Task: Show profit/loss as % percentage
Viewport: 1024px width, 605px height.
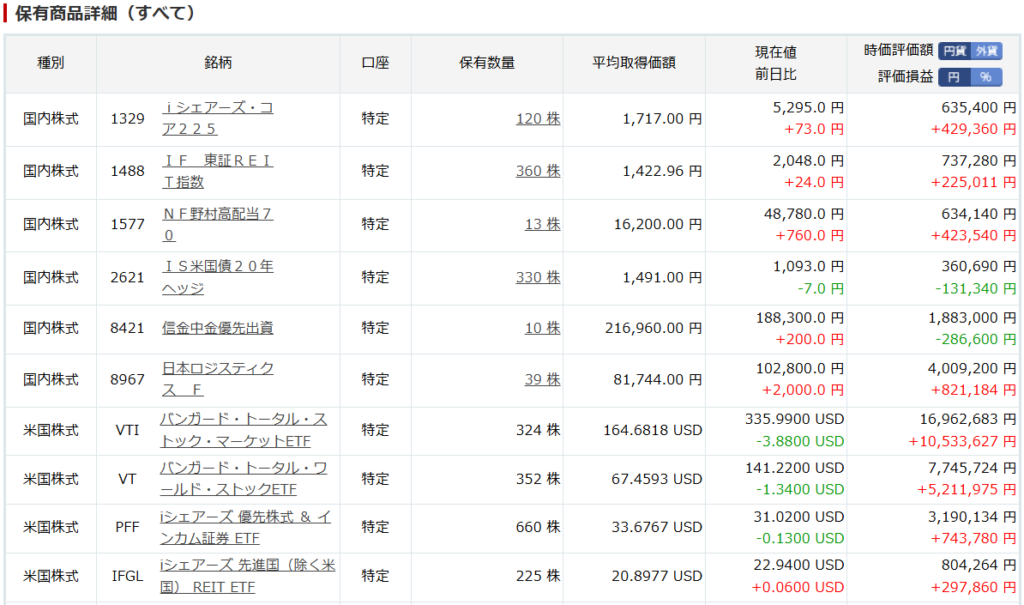Action: click(986, 77)
